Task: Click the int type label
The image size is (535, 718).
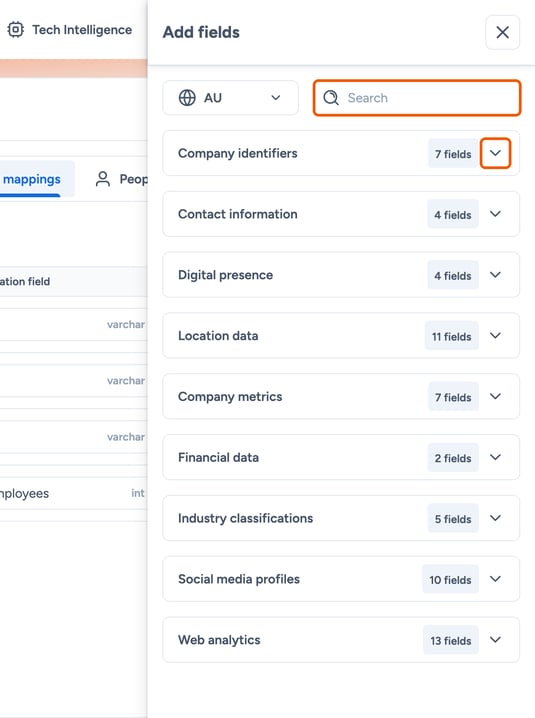Action: [x=137, y=493]
